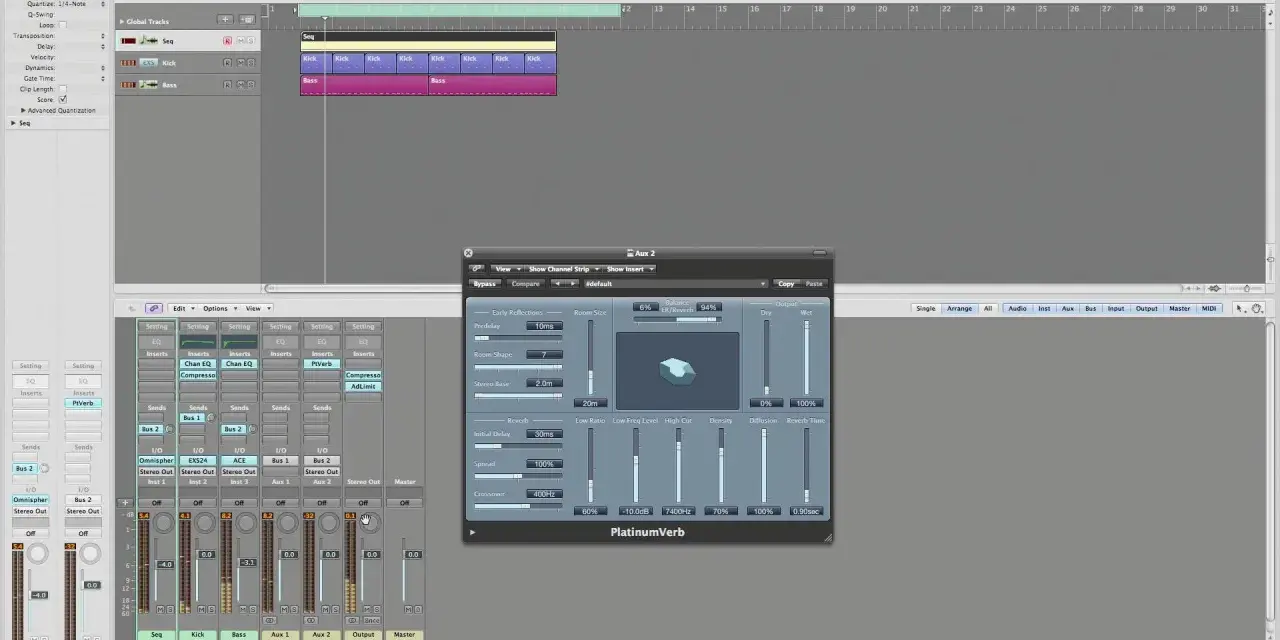The height and width of the screenshot is (640, 1280).
Task: Uncheck the Score checkbox
Action: pos(62,100)
